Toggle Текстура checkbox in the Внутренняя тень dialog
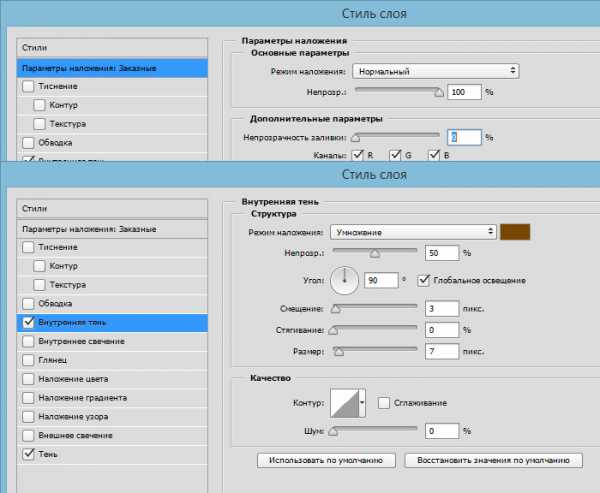 (x=39, y=284)
